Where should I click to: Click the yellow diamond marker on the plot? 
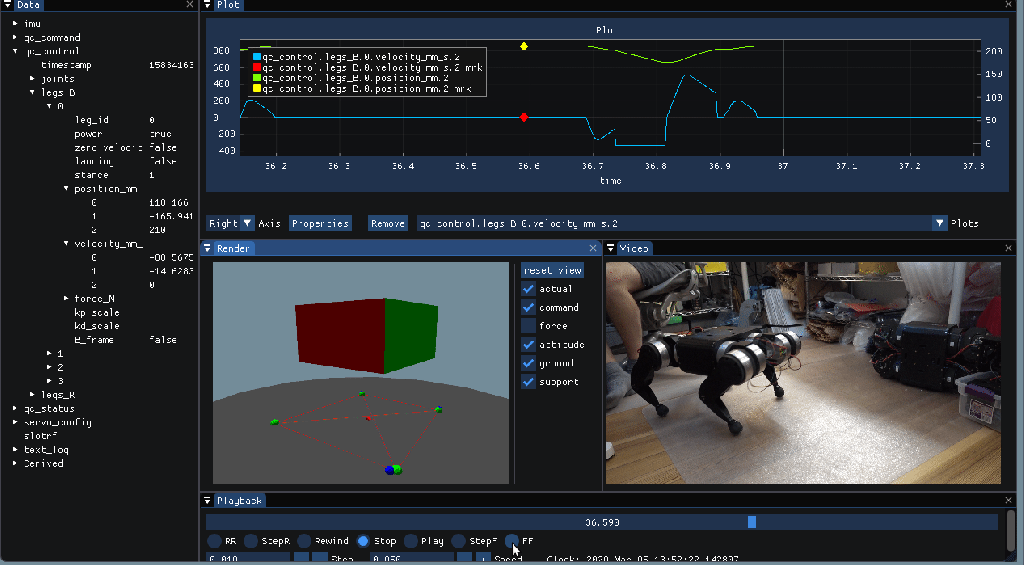(x=524, y=46)
